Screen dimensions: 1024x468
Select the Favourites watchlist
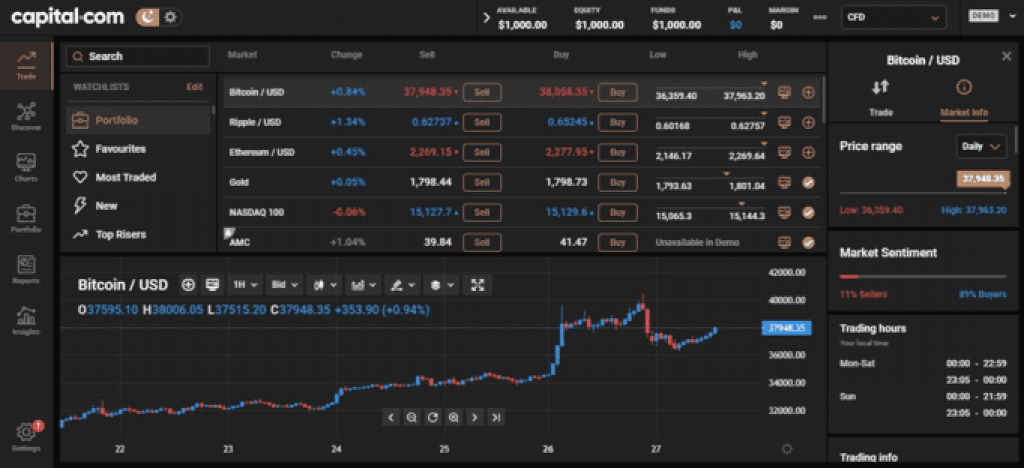(x=138, y=149)
